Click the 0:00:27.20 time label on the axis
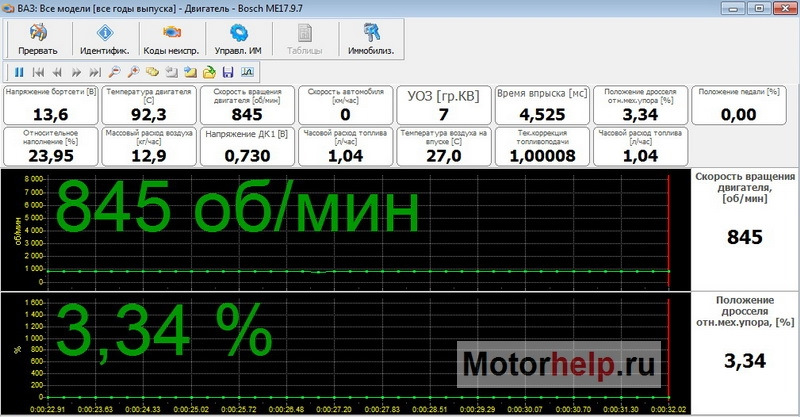The height and width of the screenshot is (417, 800). 334,409
